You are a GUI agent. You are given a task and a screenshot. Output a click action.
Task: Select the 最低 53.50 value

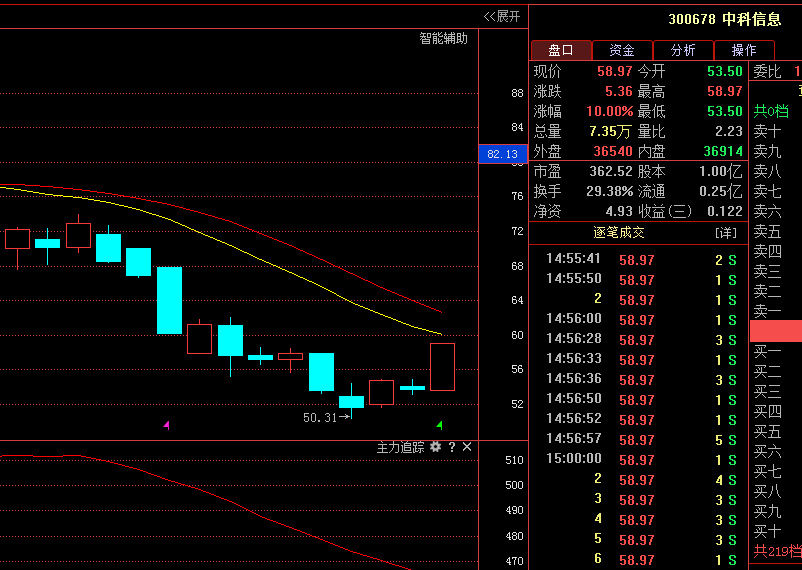[725, 112]
